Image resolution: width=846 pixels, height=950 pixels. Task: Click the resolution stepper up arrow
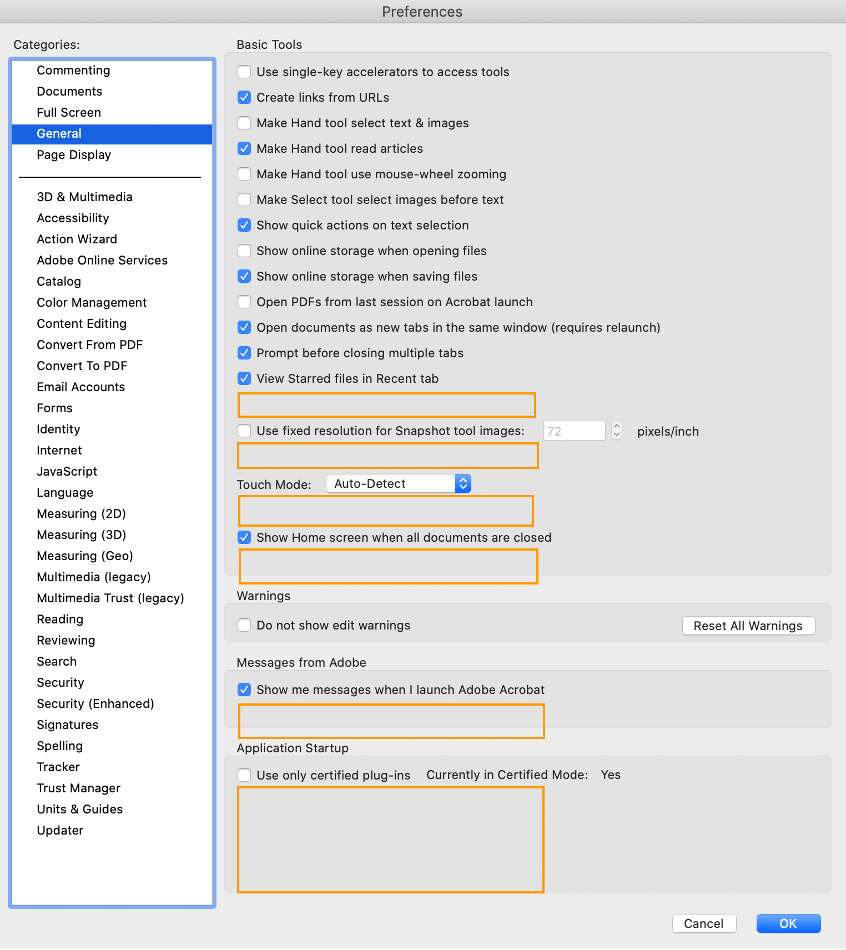pos(617,426)
